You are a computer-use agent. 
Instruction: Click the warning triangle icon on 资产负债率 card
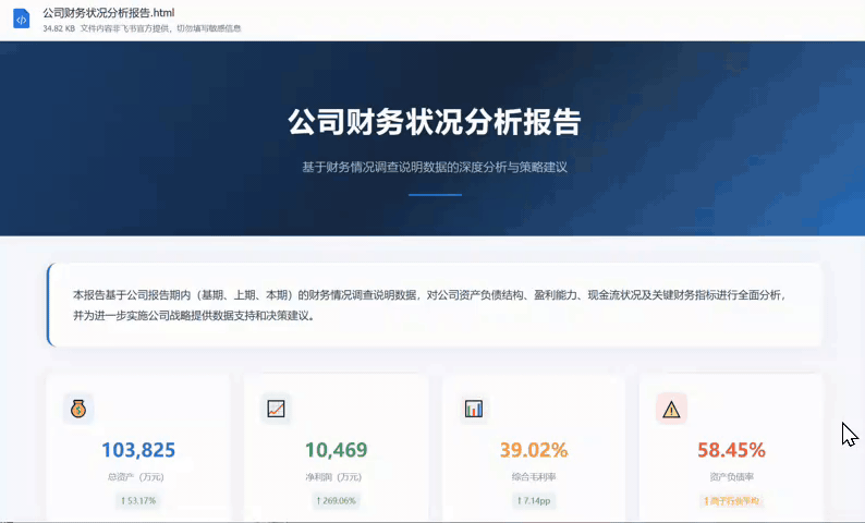[671, 409]
